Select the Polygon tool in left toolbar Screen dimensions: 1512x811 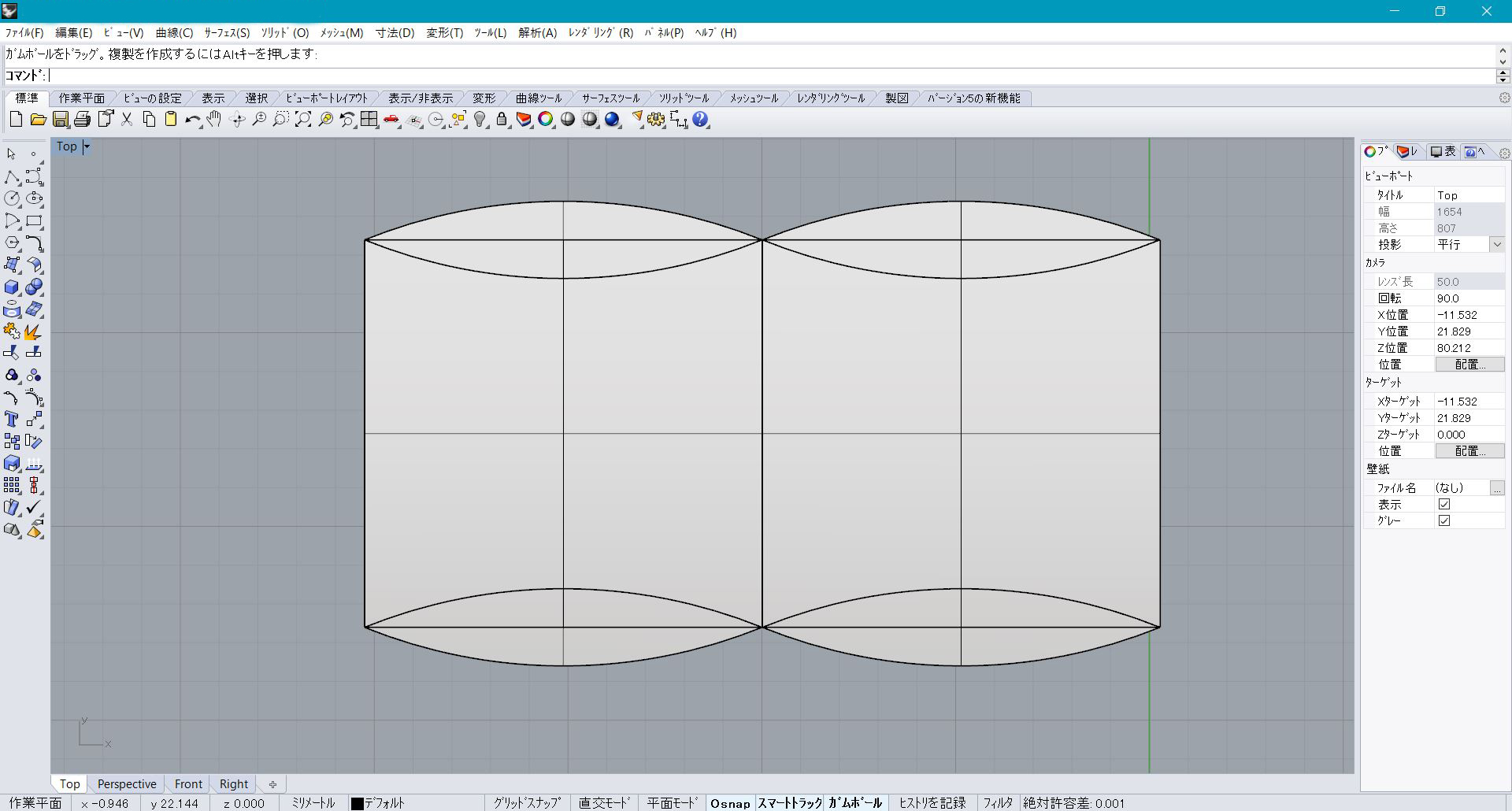[x=12, y=243]
